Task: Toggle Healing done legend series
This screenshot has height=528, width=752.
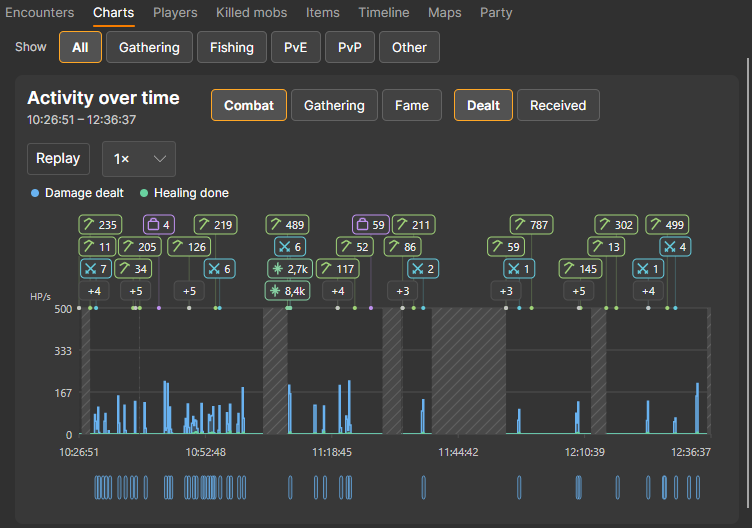Action: tap(184, 193)
